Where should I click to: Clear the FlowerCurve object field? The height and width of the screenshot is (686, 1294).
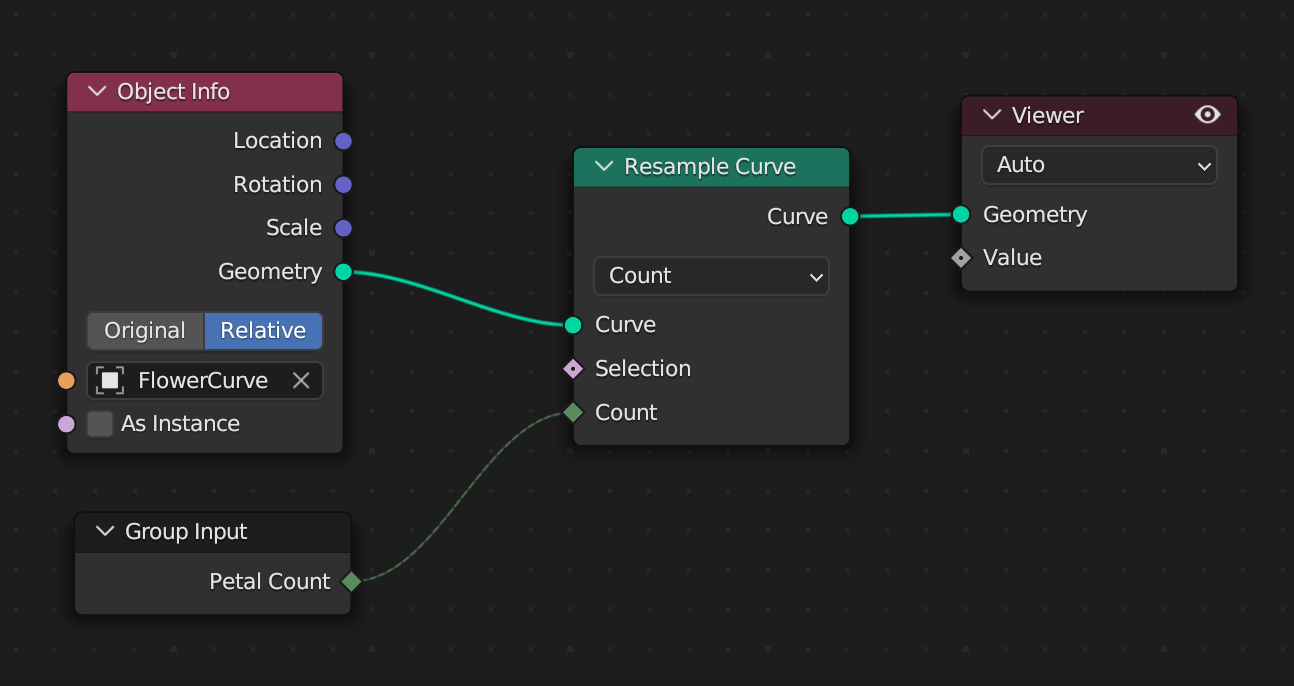click(x=301, y=381)
